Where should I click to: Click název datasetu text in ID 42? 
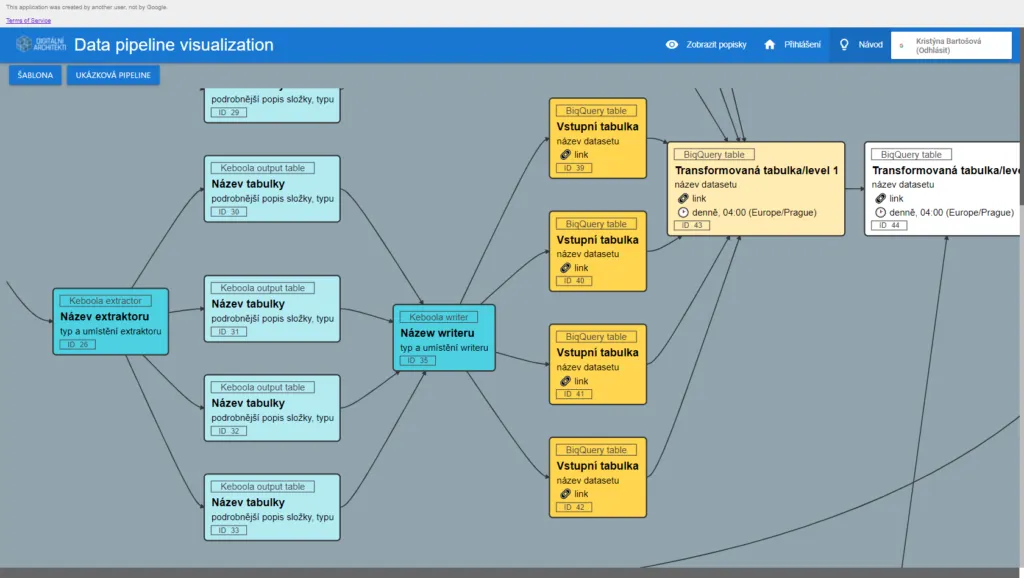tap(588, 480)
